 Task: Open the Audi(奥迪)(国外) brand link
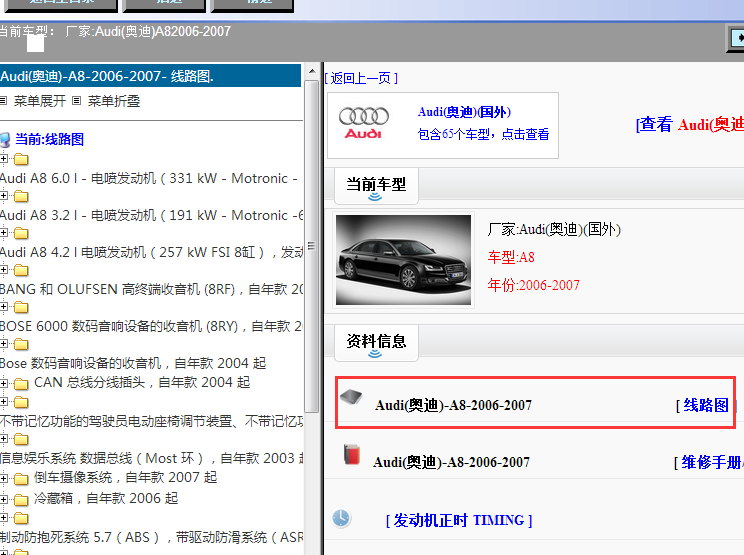pos(464,112)
